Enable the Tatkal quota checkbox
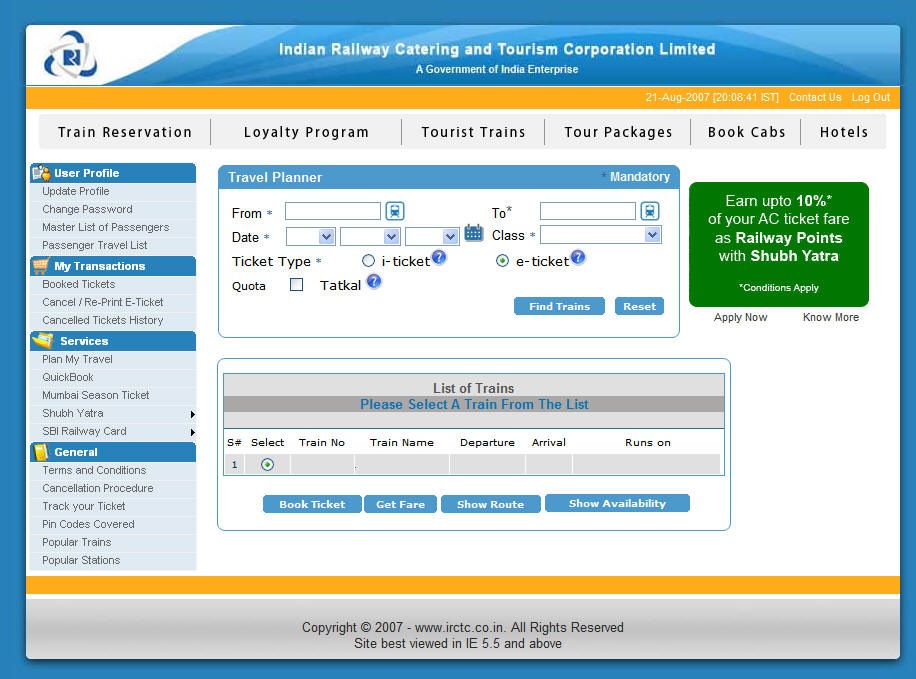 click(297, 285)
